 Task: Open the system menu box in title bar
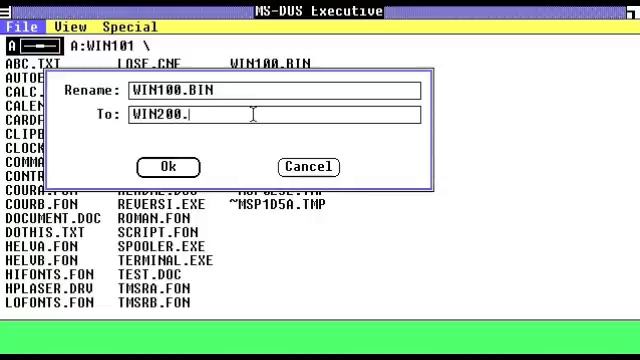tap(5, 12)
